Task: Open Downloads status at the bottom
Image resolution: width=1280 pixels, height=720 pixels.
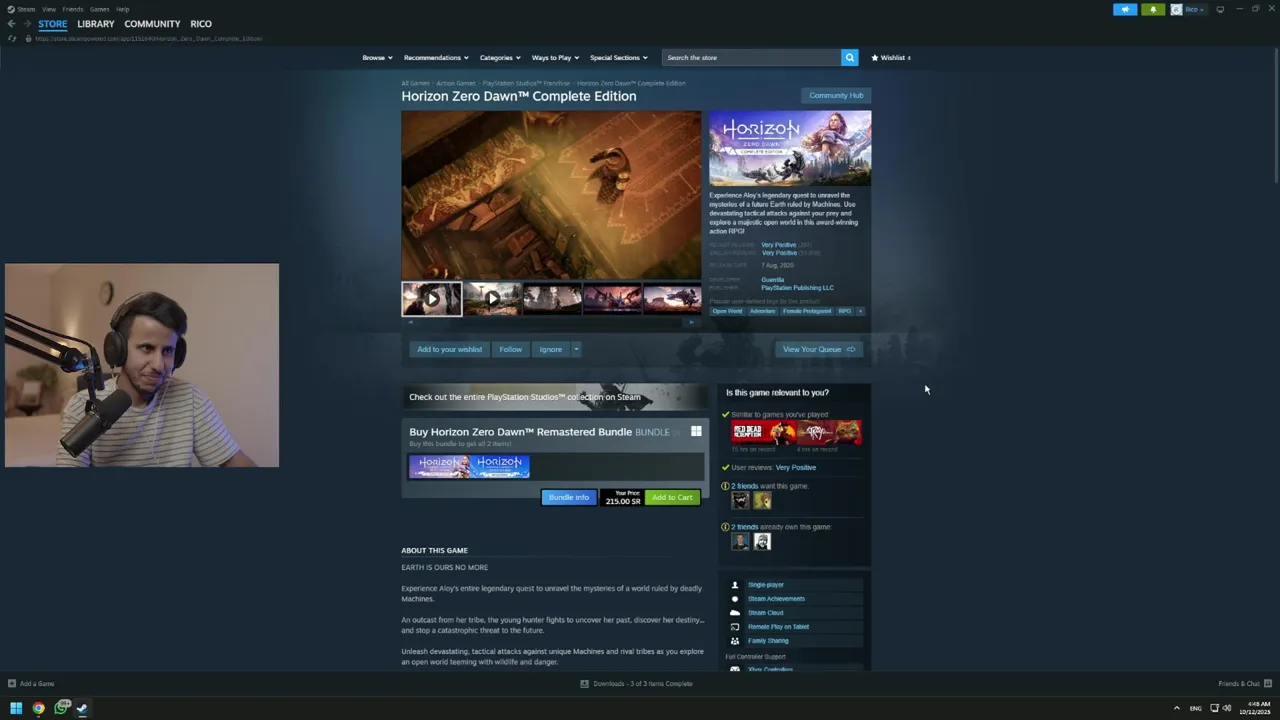Action: point(637,684)
